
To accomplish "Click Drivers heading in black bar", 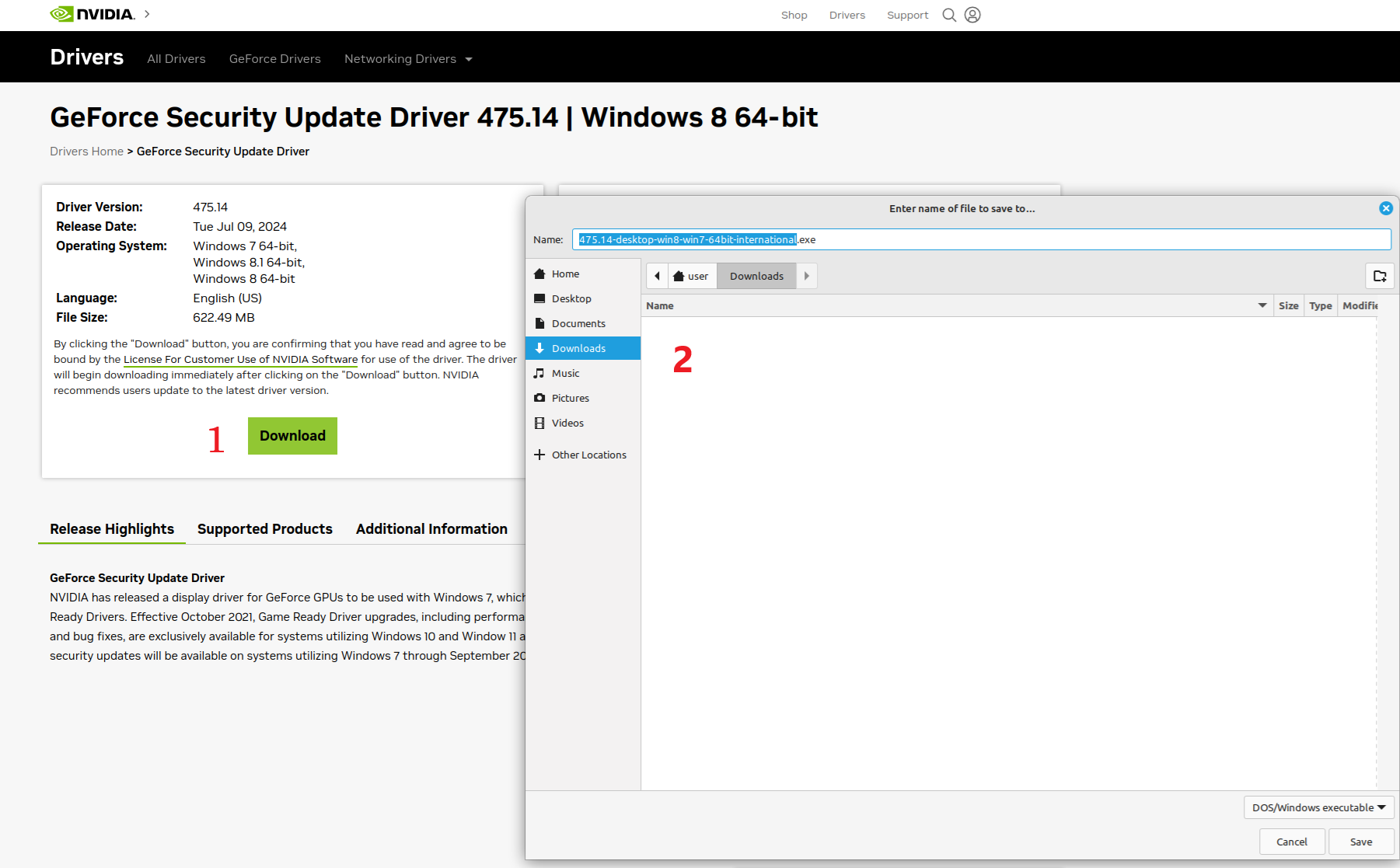I will tap(86, 58).
